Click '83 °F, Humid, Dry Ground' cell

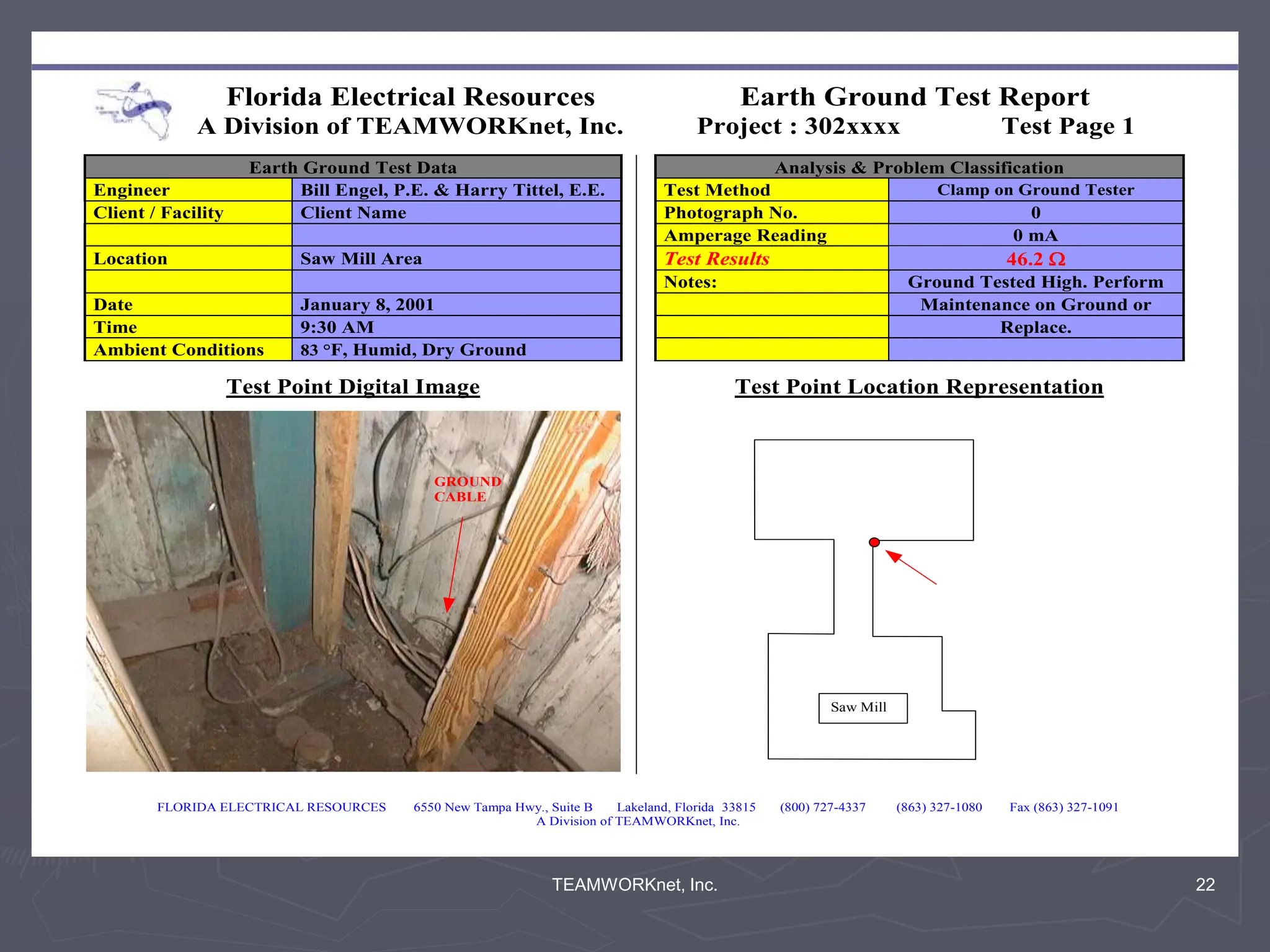pyautogui.click(x=456, y=350)
